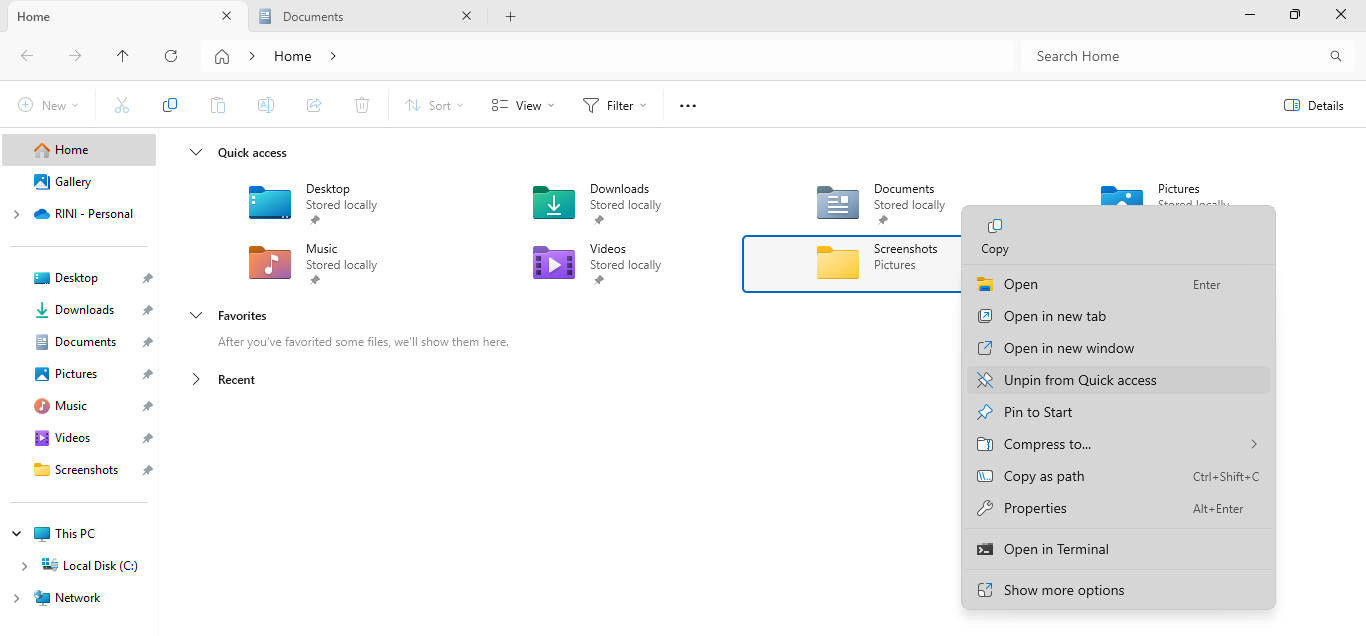The height and width of the screenshot is (636, 1366).
Task: Open the View dropdown menu
Action: click(523, 106)
